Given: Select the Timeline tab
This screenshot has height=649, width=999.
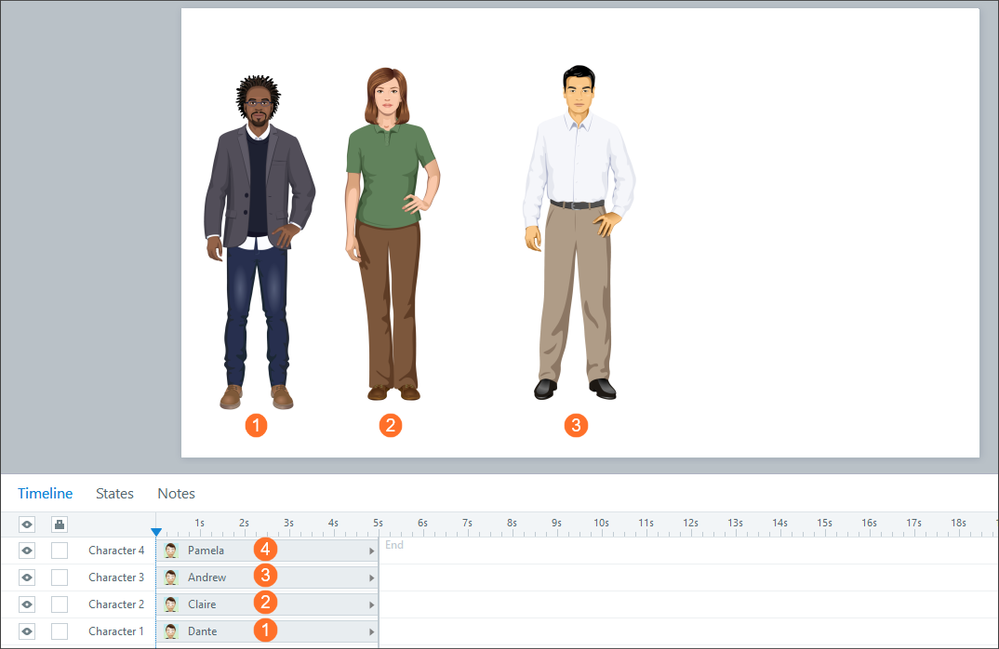Looking at the screenshot, I should (x=45, y=493).
